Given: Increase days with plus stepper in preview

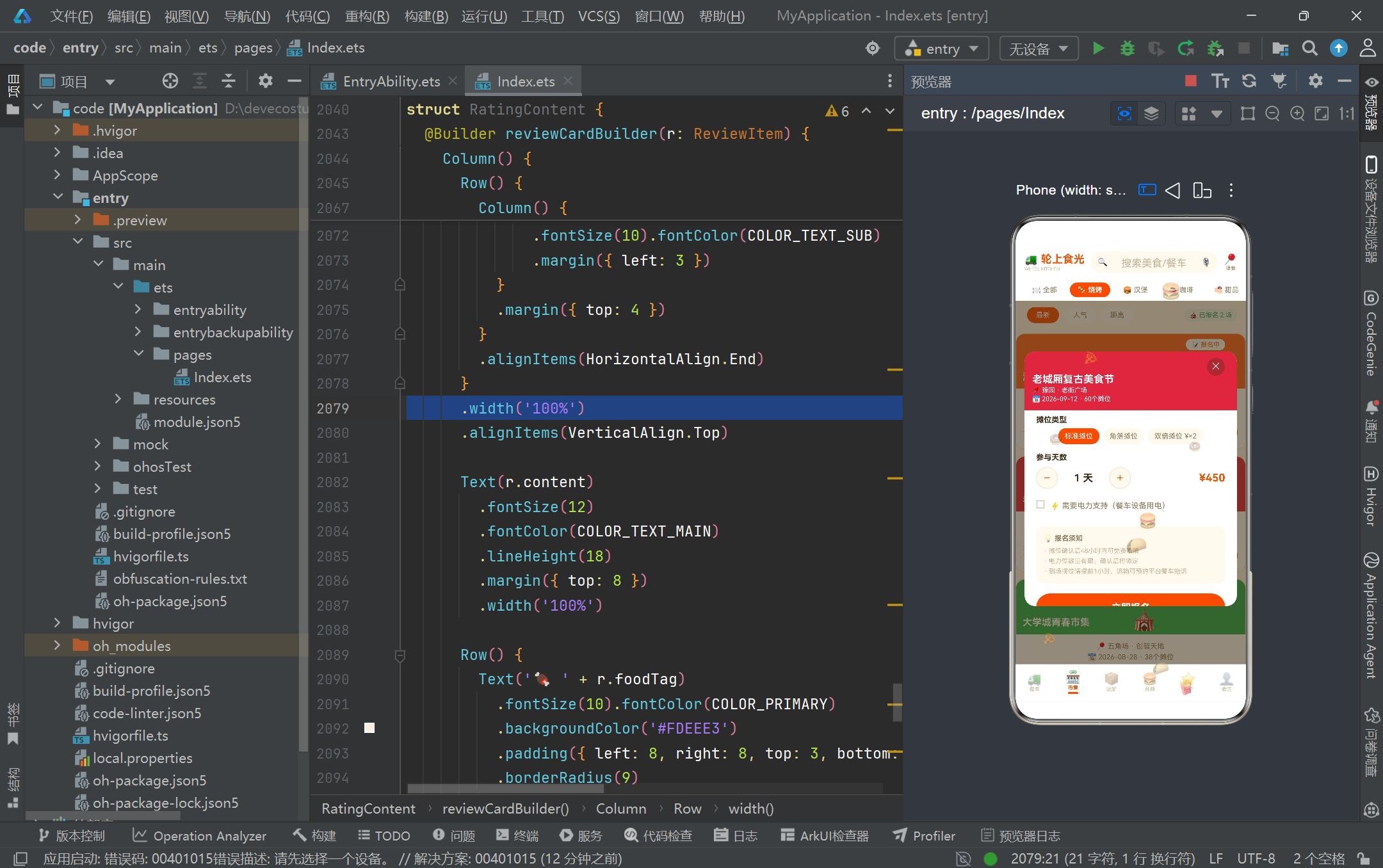Looking at the screenshot, I should tap(1120, 478).
